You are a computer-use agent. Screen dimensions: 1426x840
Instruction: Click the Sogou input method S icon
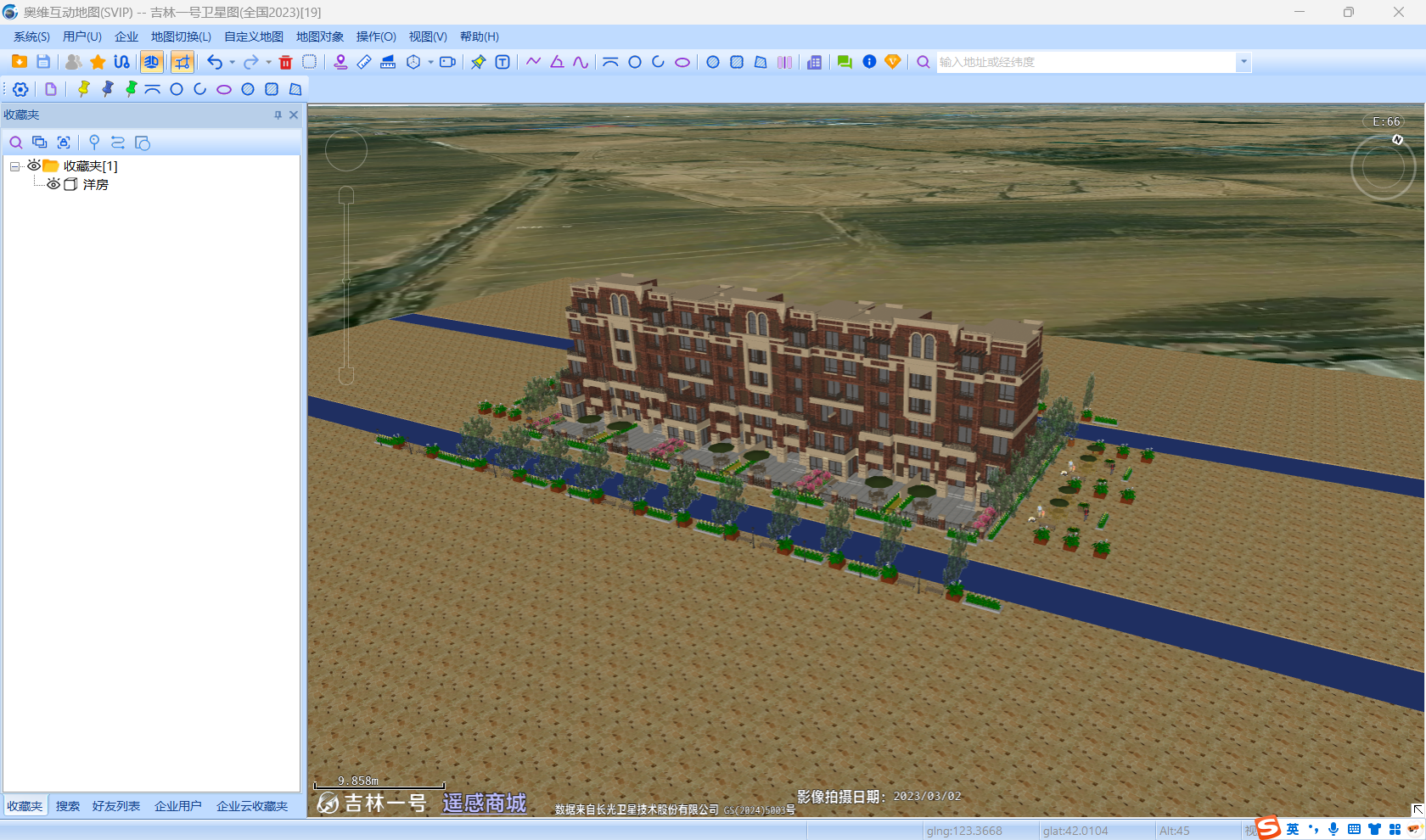coord(1268,827)
